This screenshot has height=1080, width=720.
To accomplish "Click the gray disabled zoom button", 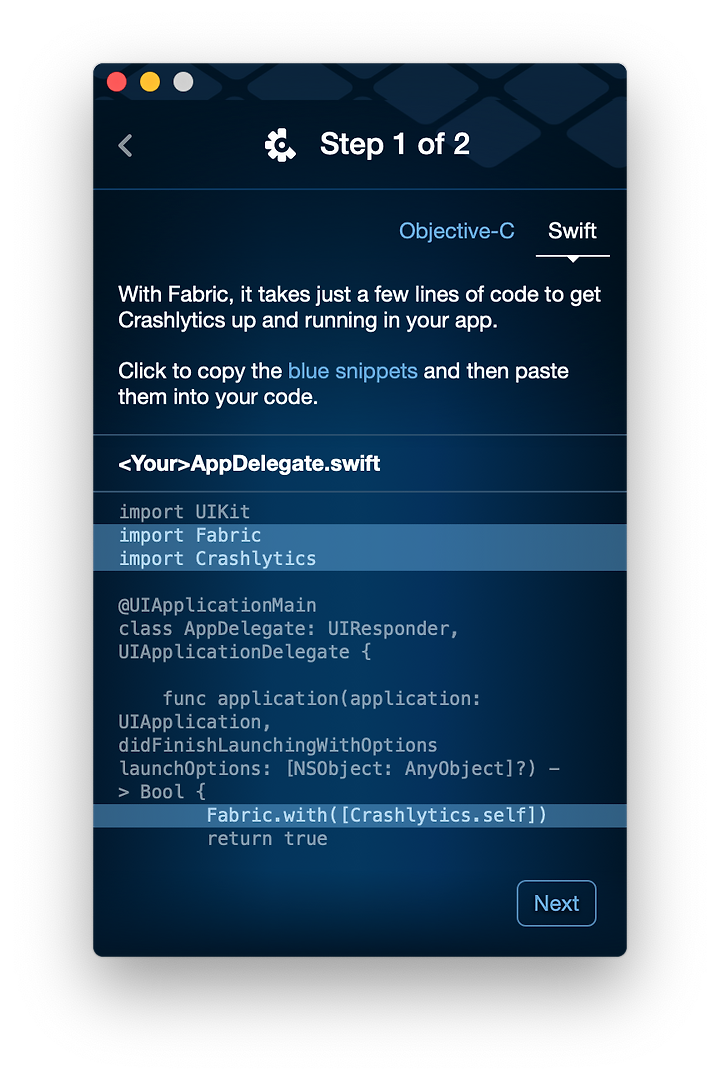I will (183, 82).
